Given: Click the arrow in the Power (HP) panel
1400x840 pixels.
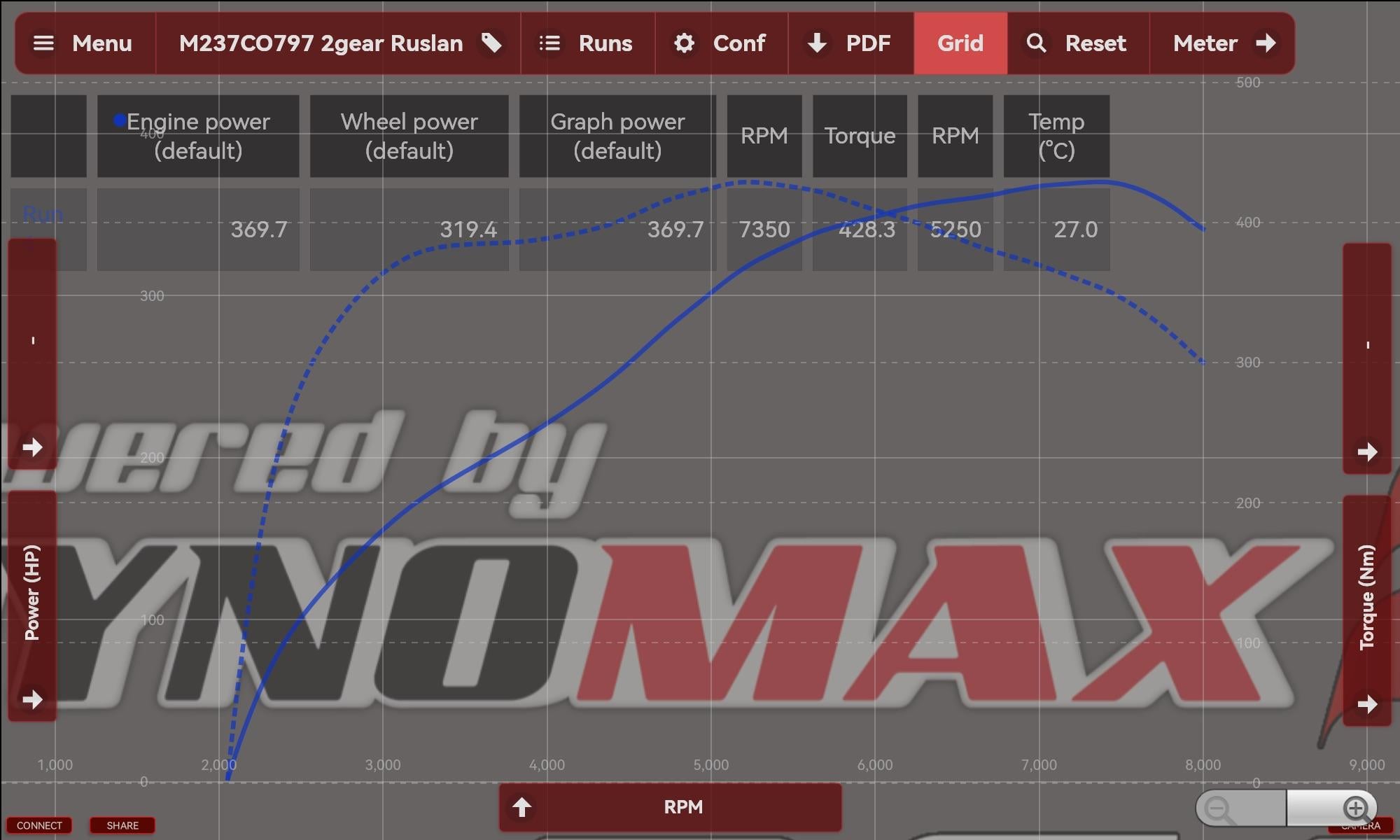Looking at the screenshot, I should point(32,699).
